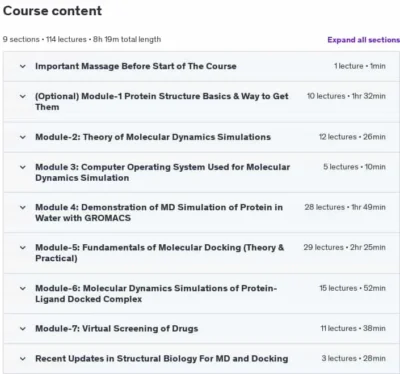Click the Expand all sections link

pyautogui.click(x=363, y=40)
